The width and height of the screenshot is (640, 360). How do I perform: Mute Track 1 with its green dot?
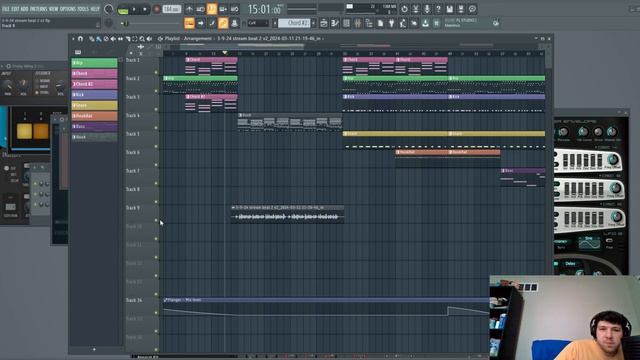(x=156, y=72)
